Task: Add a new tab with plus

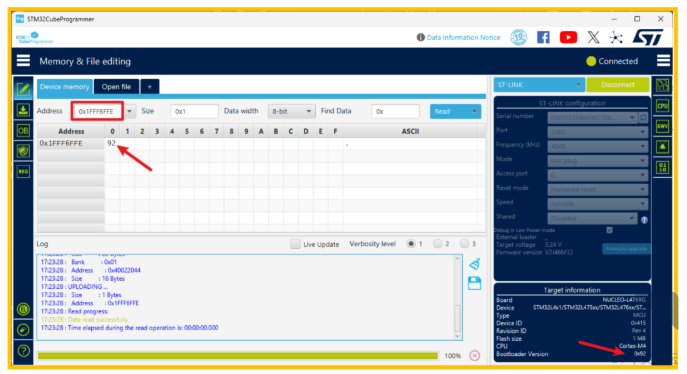Action: (150, 87)
